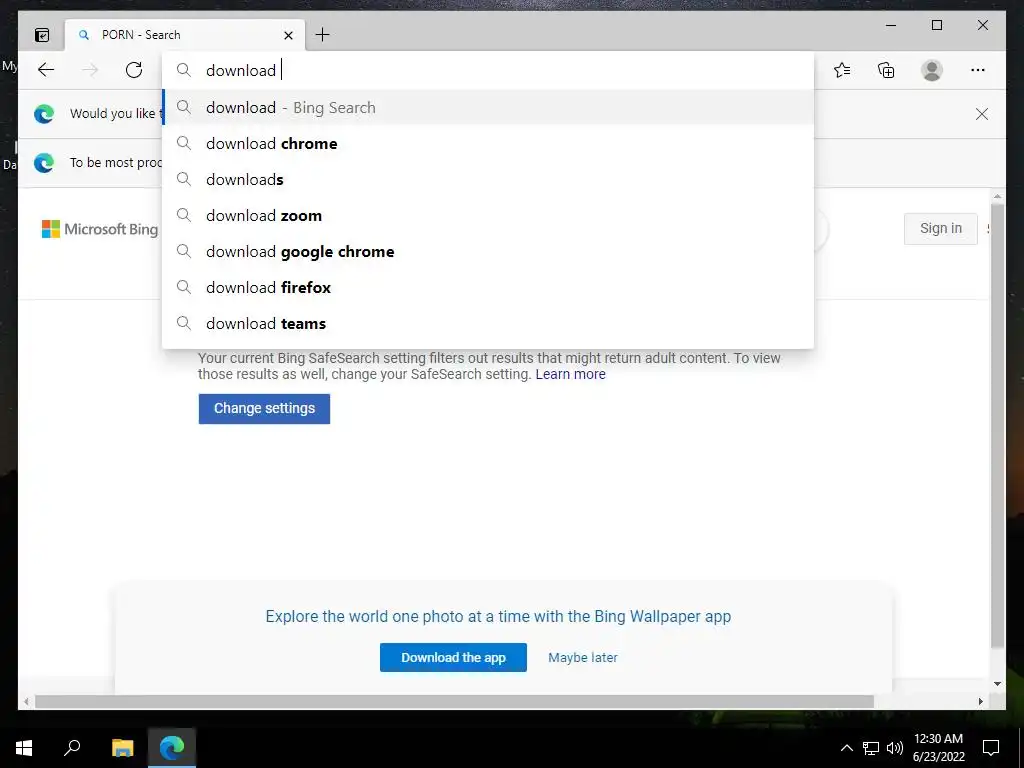Screen dimensions: 1024x768
Task: Close the PORN - Search tab
Action: (x=288, y=35)
